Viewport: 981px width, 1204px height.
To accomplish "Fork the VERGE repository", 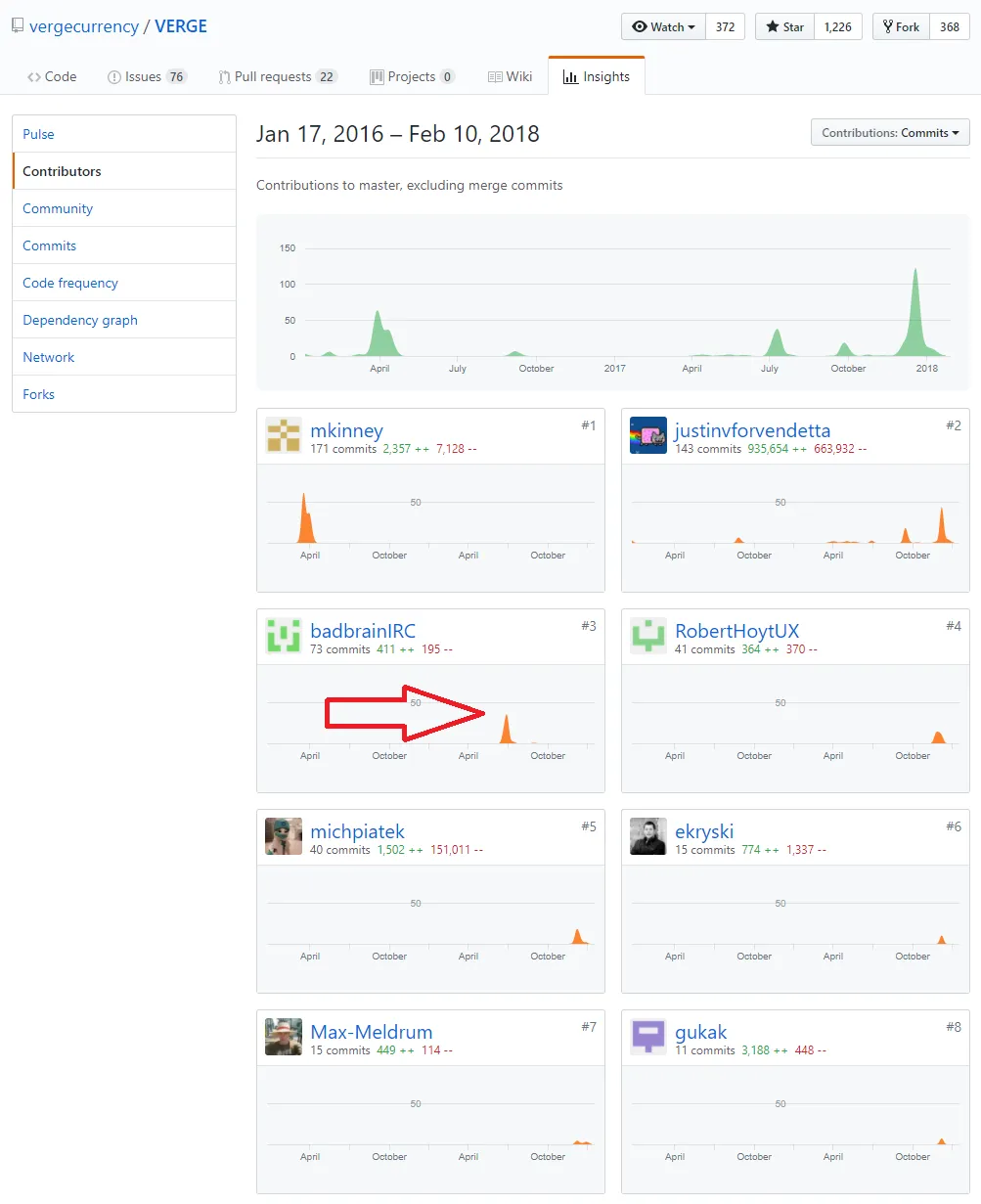I will 901,26.
